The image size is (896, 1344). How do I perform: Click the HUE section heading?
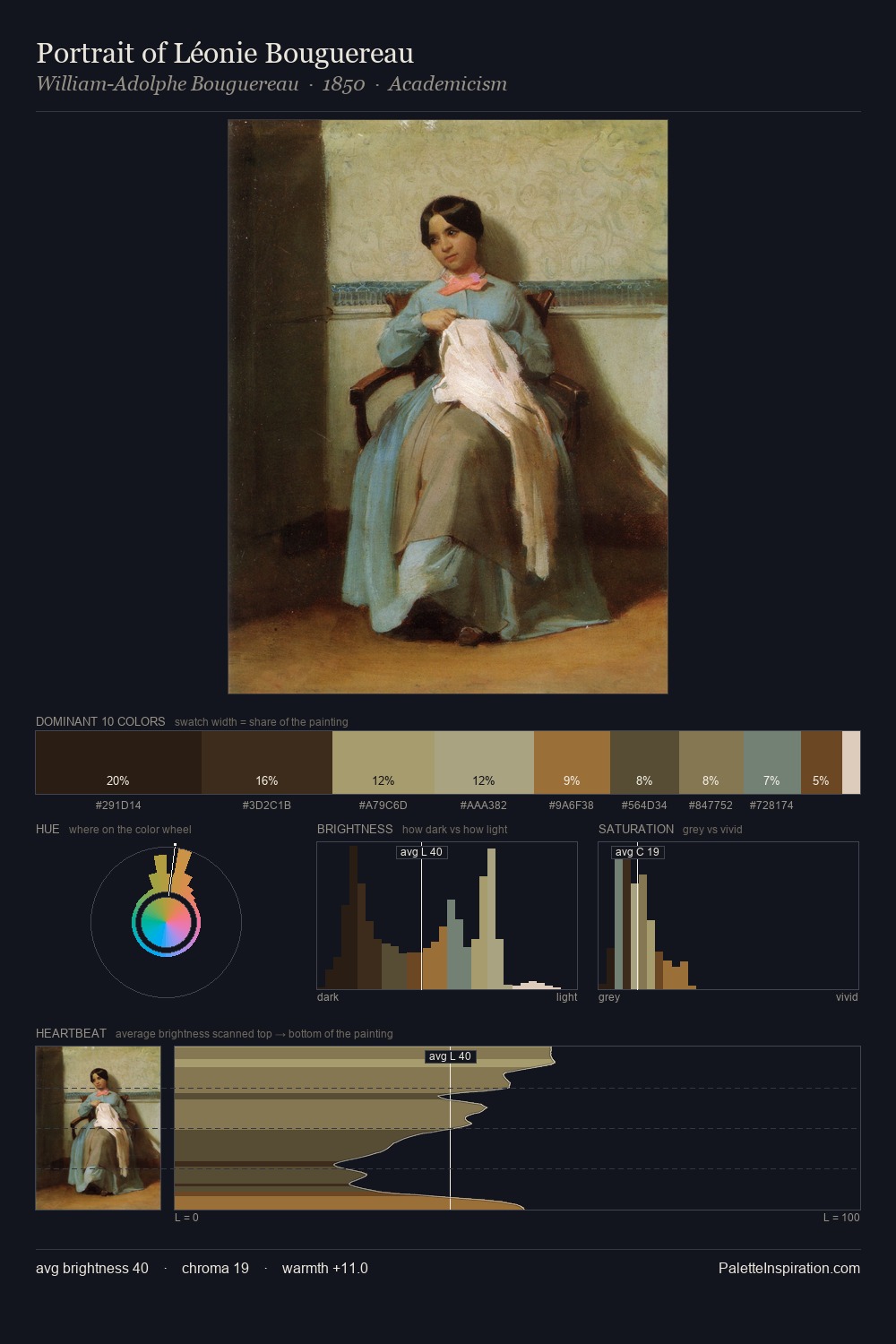(47, 829)
